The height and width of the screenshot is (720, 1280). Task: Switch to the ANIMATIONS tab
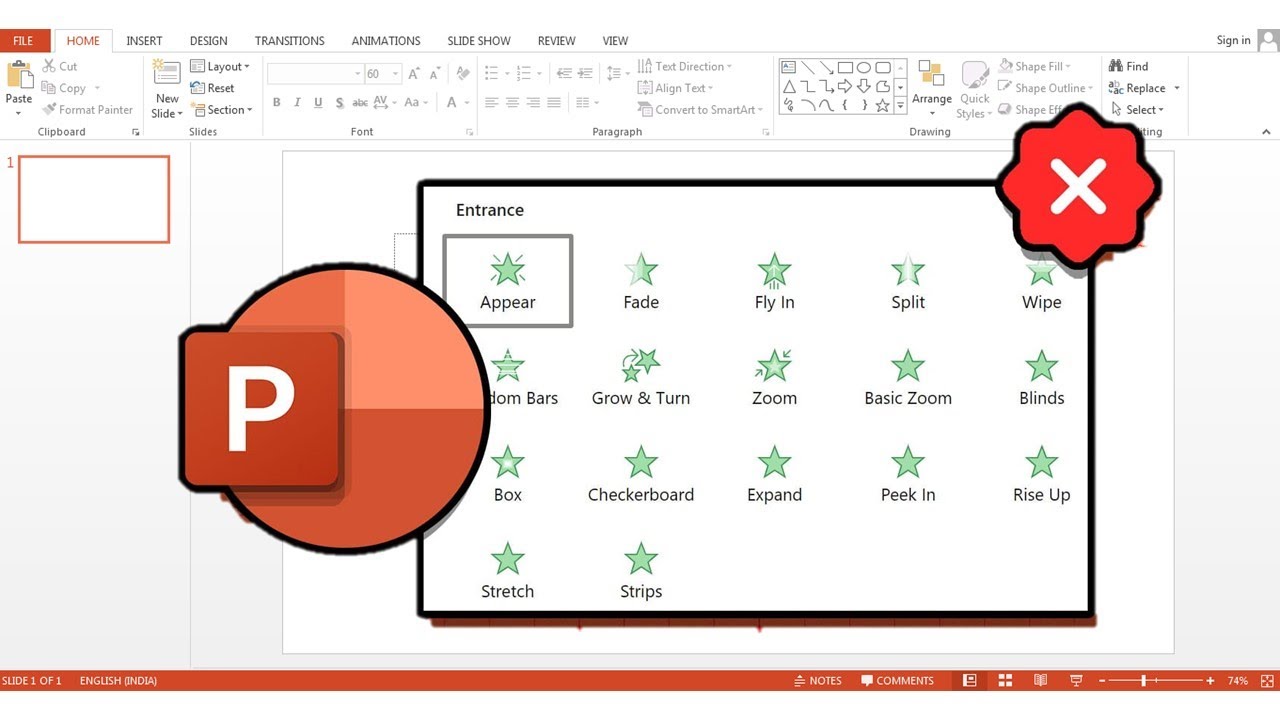(386, 41)
